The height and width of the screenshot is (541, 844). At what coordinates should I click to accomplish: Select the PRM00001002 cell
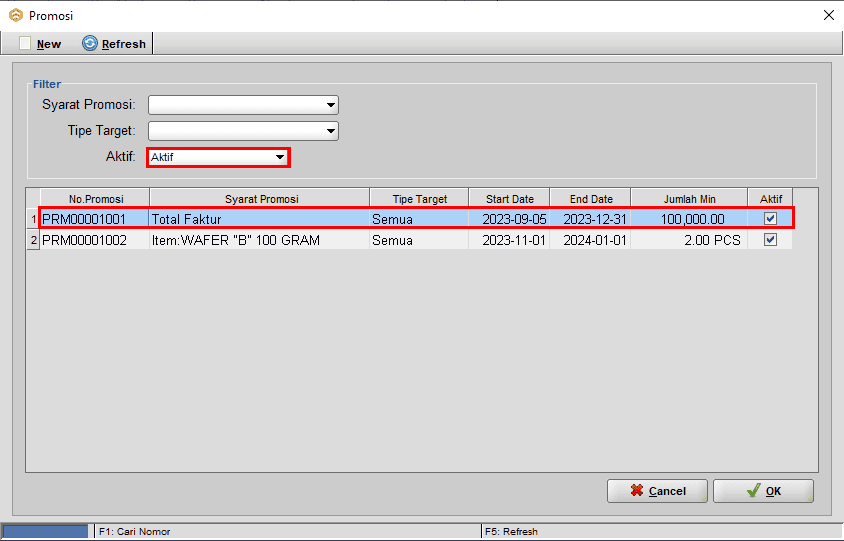point(95,240)
